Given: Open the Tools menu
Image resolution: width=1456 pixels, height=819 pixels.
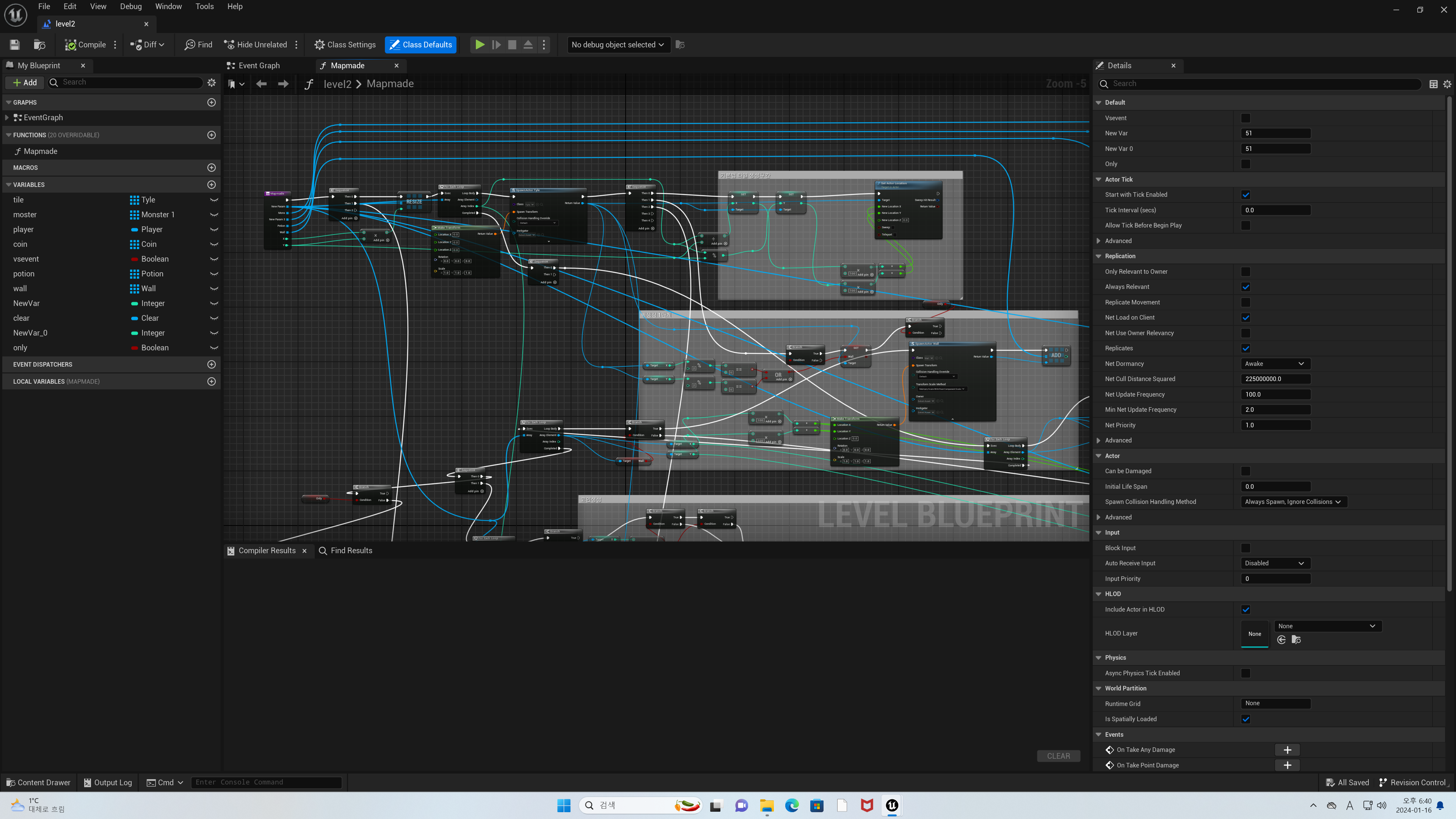Looking at the screenshot, I should click(x=205, y=6).
